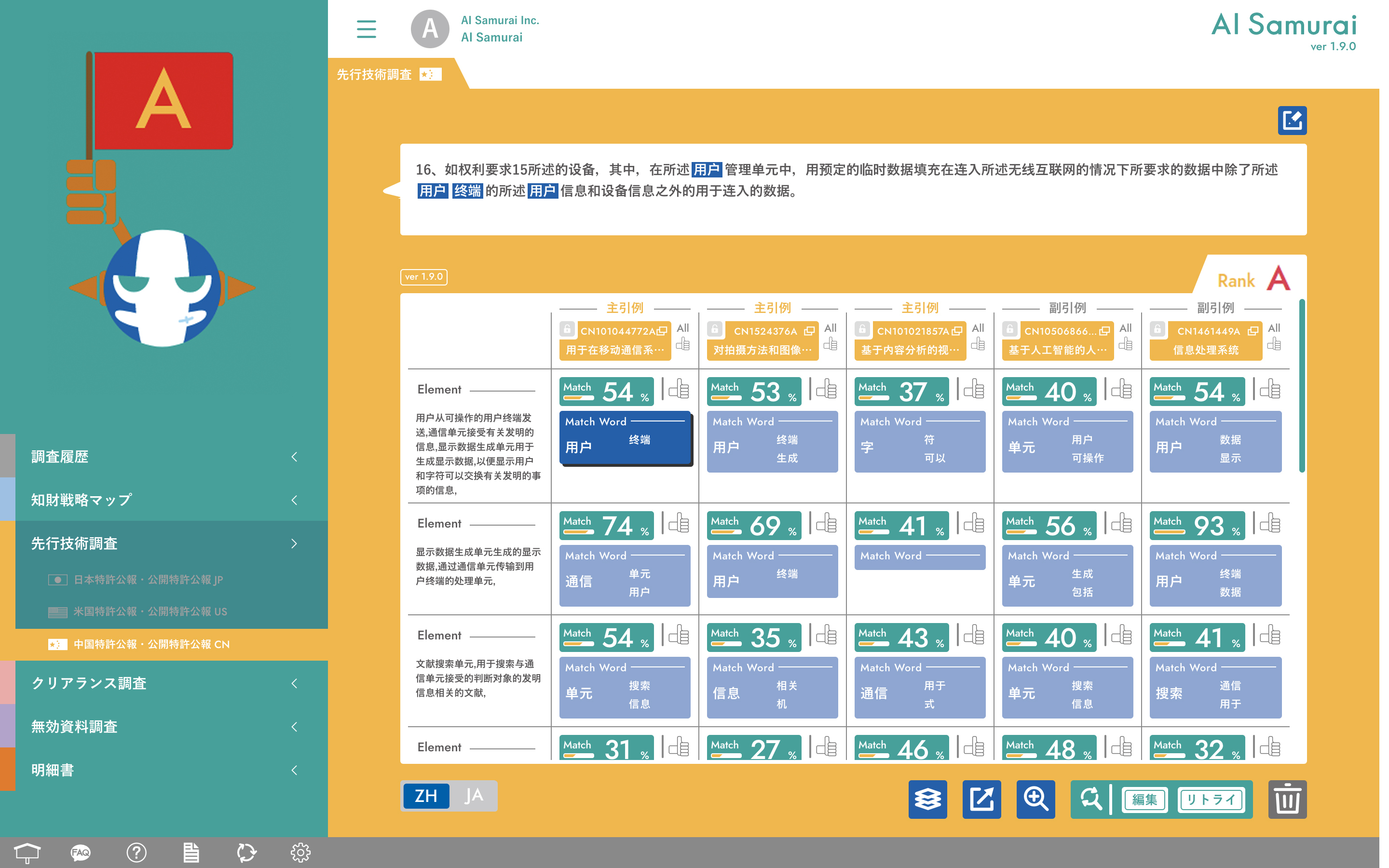The image size is (1389, 868).
Task: Click the lock icon beside CN1524376A
Action: [x=715, y=329]
